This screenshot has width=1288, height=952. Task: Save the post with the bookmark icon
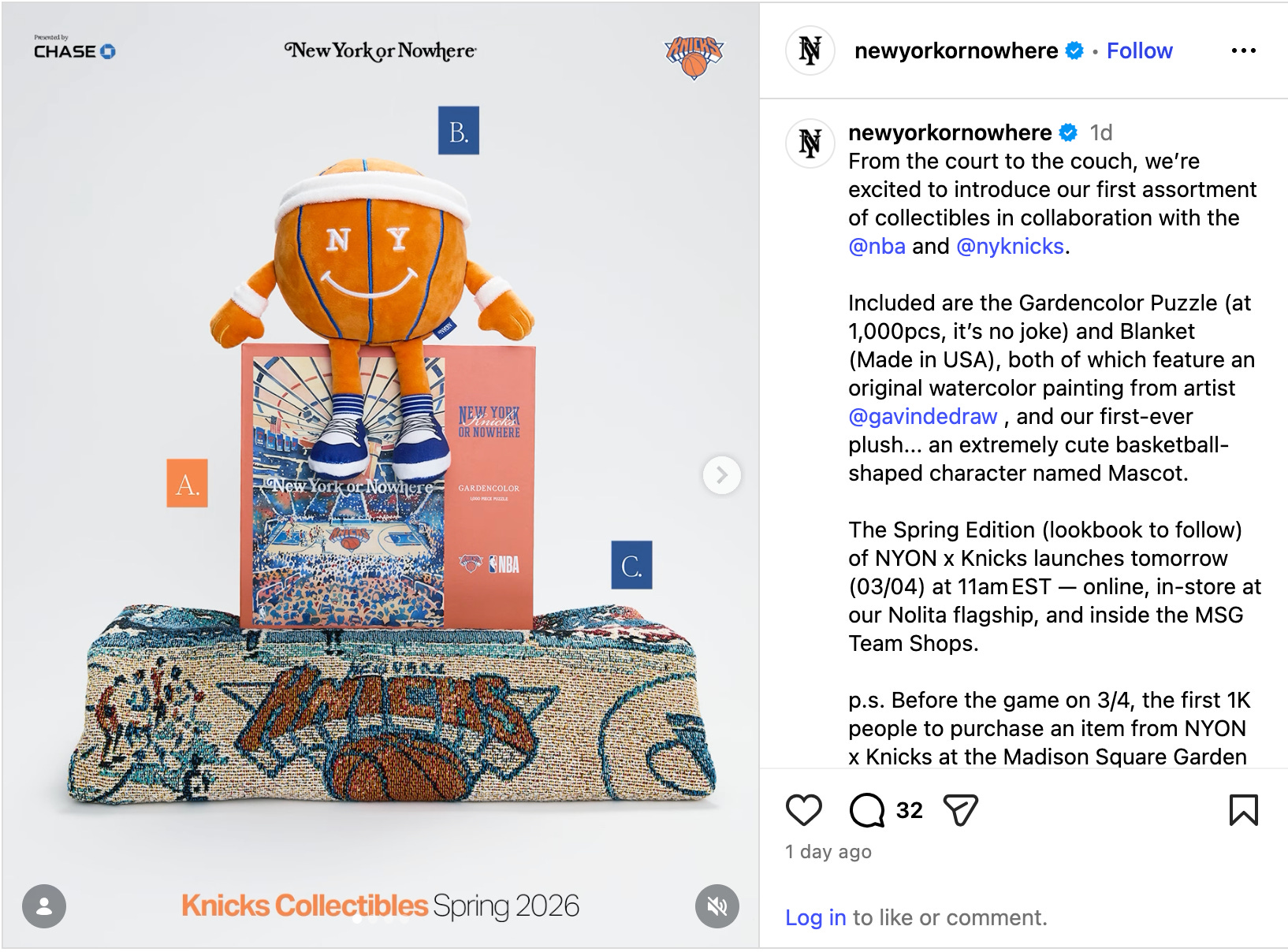1243,810
